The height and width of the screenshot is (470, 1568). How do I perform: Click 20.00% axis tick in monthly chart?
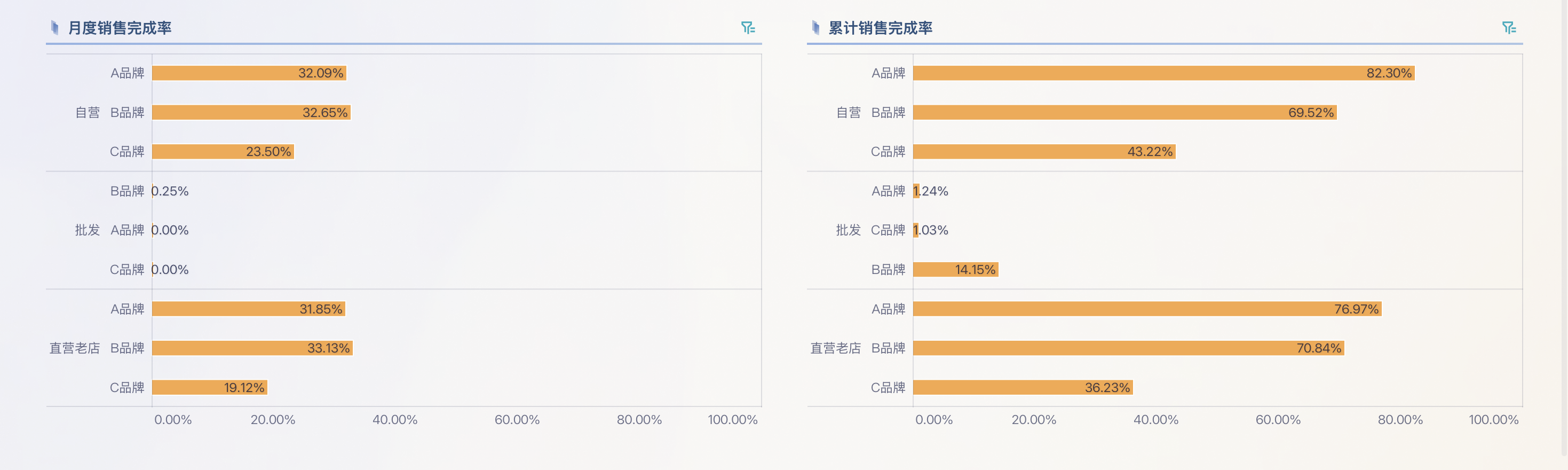pos(273,419)
